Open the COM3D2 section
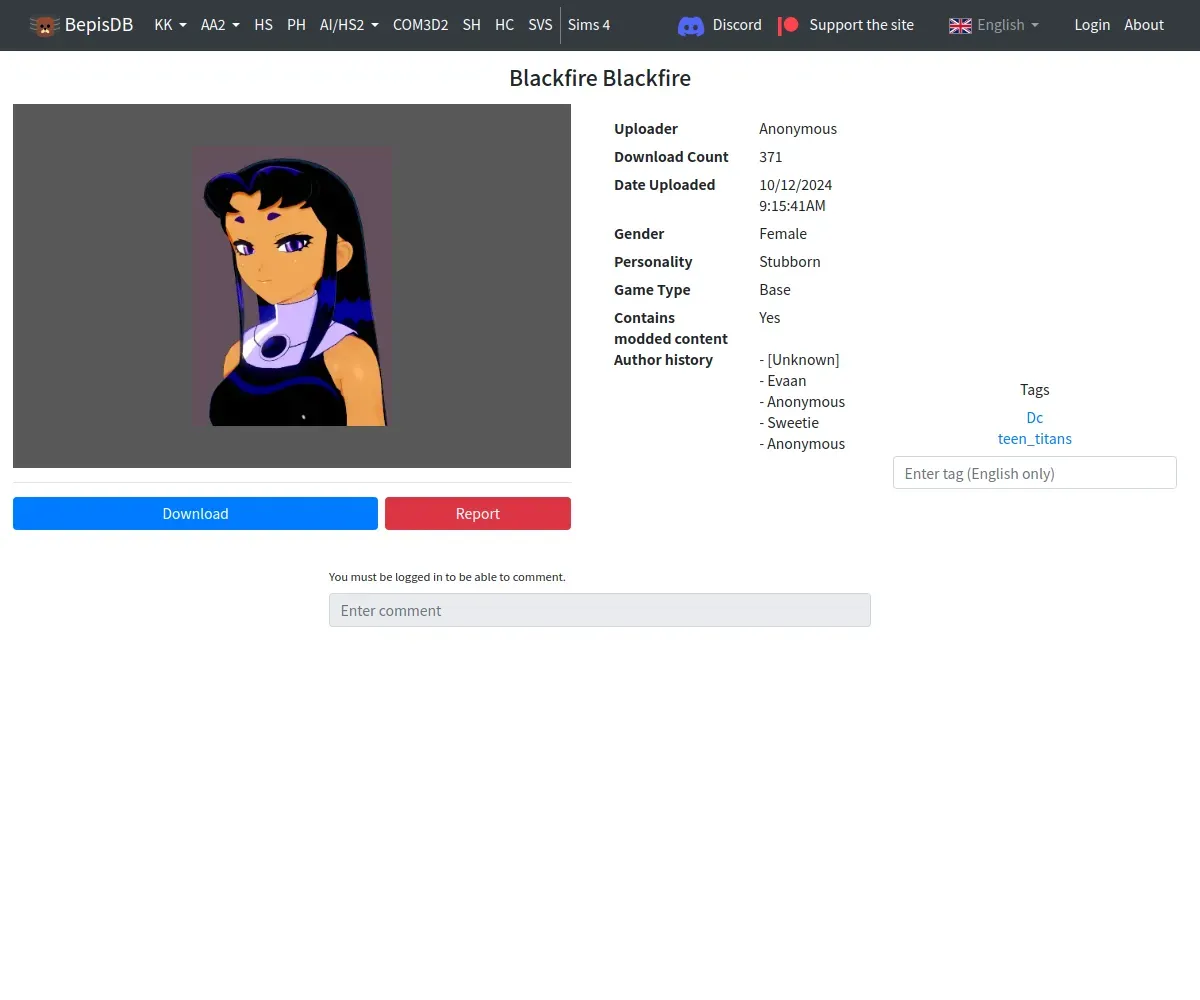1200x1000 pixels. pyautogui.click(x=420, y=25)
